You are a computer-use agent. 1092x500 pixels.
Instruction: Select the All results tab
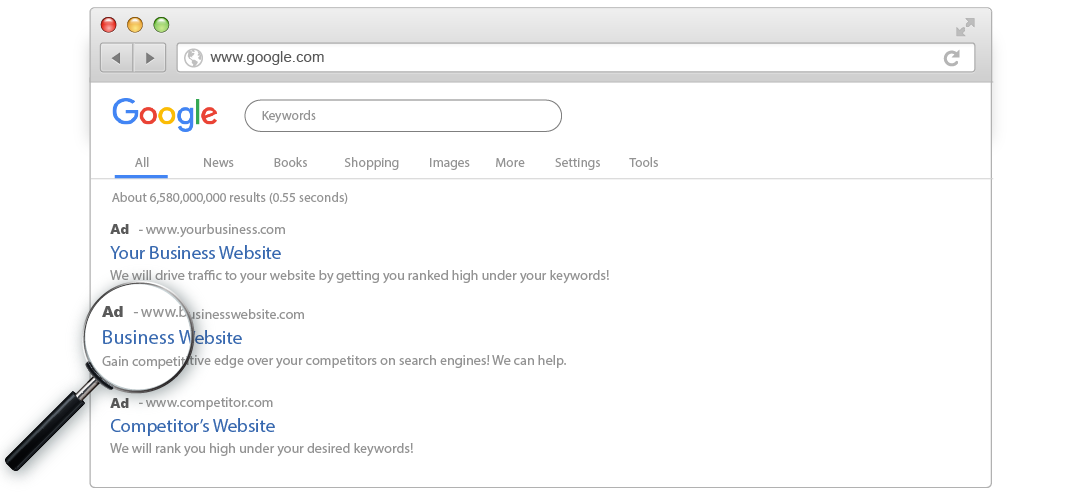142,163
